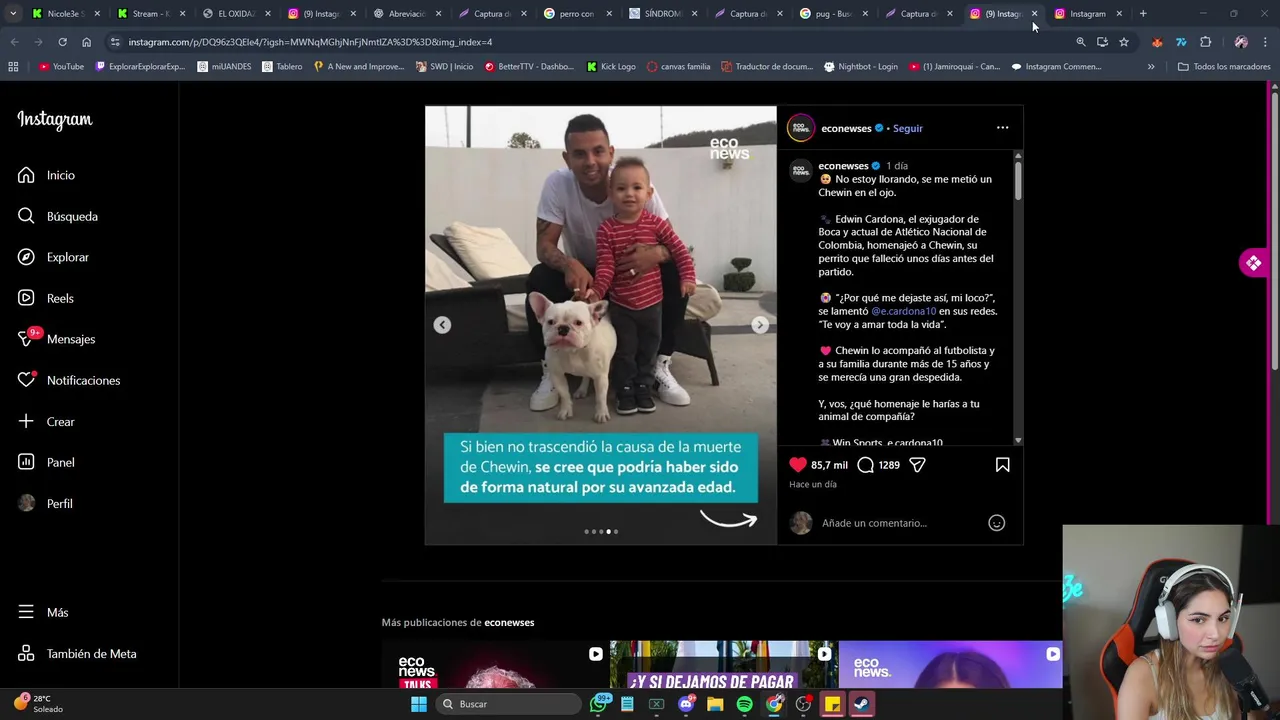Click Crear to make a post
The height and width of the screenshot is (720, 1280).
coord(46,421)
